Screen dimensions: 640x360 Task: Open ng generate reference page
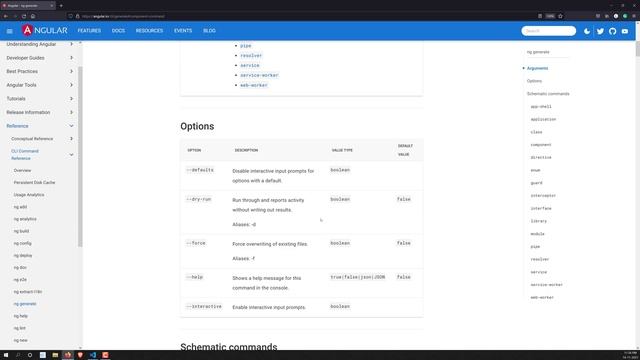coord(25,304)
